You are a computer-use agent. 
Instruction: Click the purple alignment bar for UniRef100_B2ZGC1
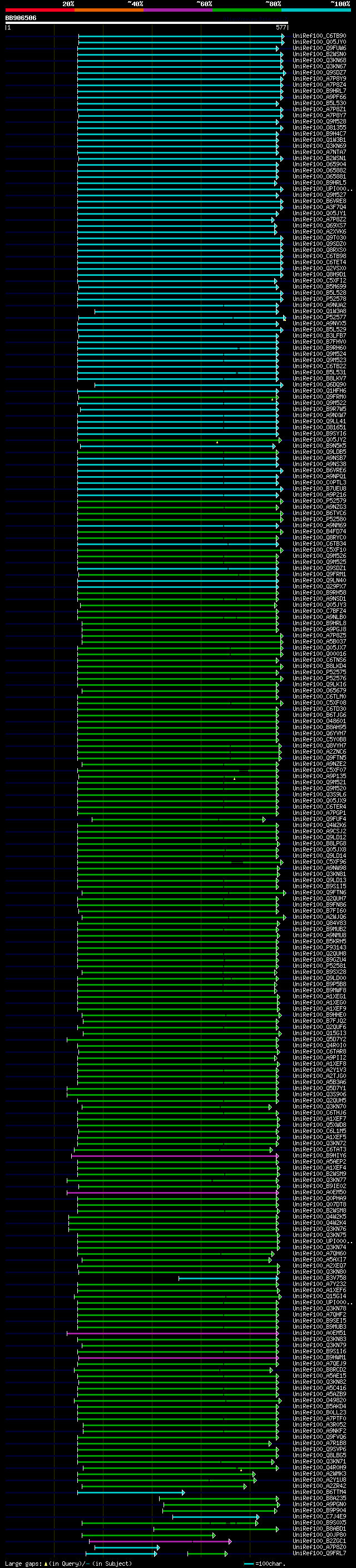coord(160,1541)
